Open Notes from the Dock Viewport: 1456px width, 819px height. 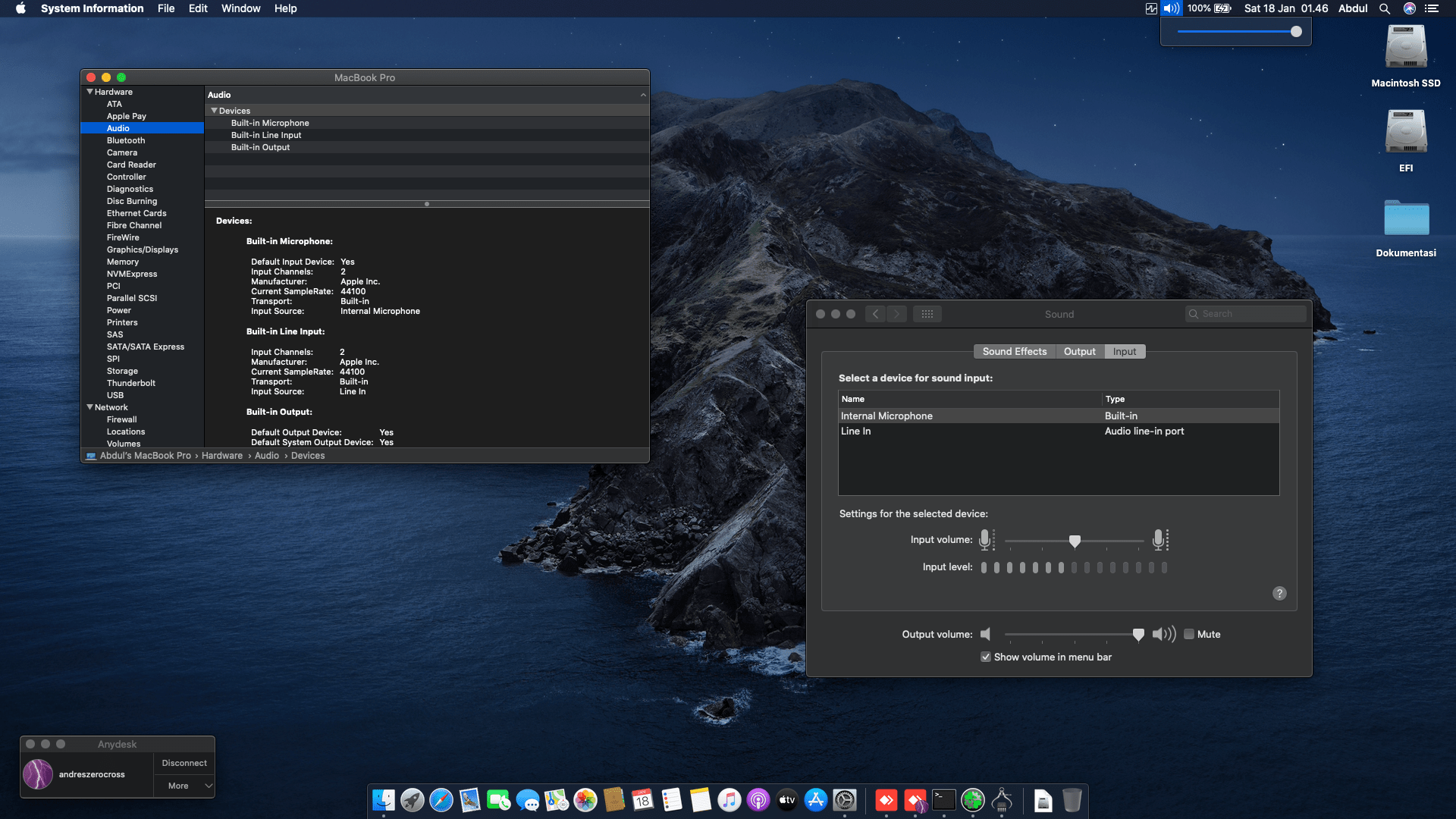[x=701, y=800]
